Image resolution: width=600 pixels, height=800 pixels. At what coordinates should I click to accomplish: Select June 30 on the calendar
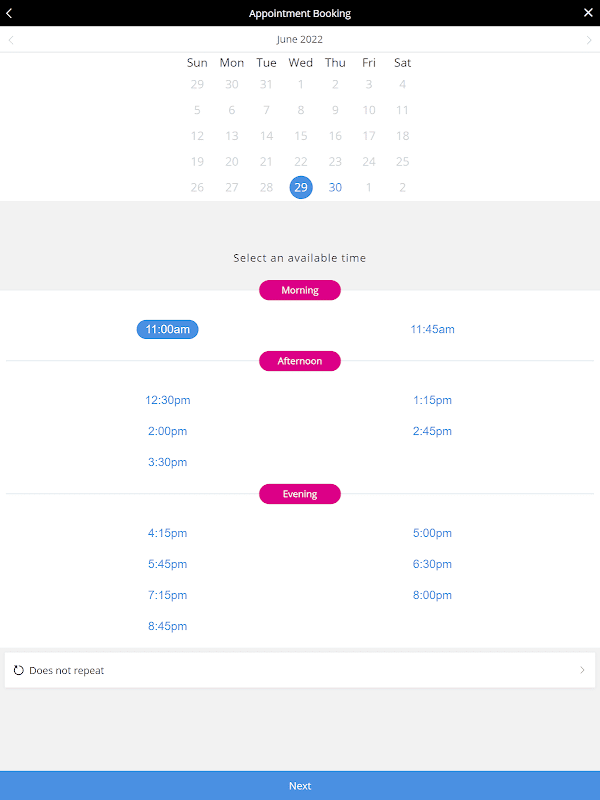(x=335, y=187)
